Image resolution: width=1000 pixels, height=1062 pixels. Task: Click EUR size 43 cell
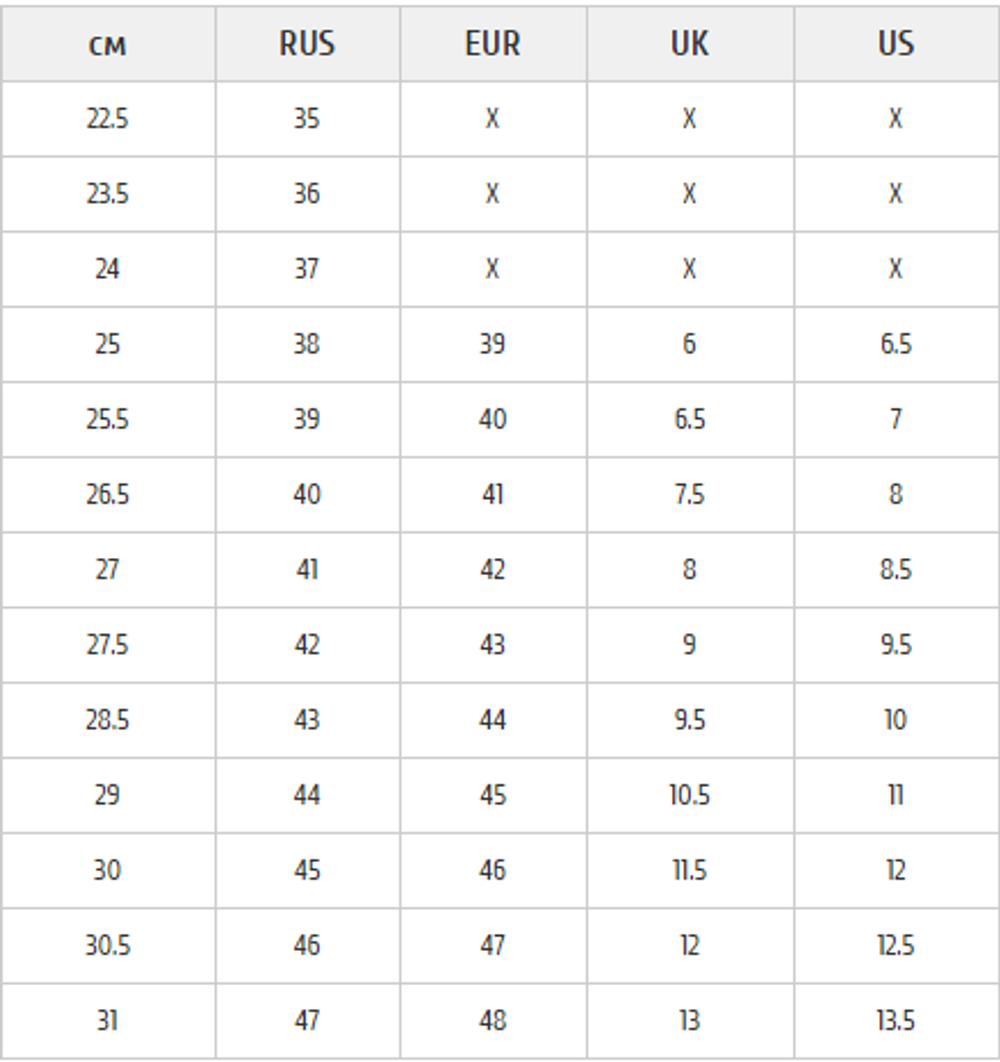pyautogui.click(x=492, y=645)
